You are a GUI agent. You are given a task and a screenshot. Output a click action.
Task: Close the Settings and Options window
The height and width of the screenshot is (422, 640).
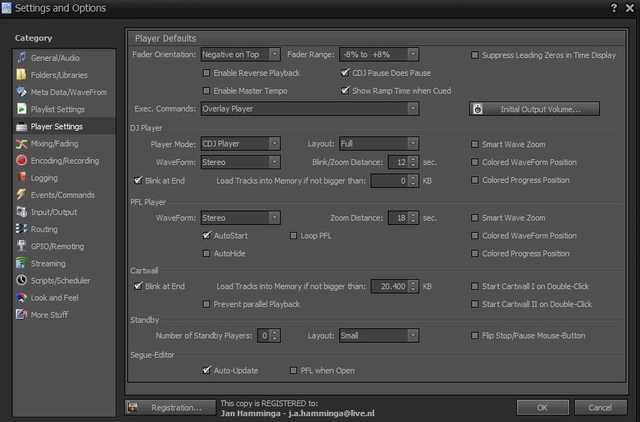(x=630, y=8)
